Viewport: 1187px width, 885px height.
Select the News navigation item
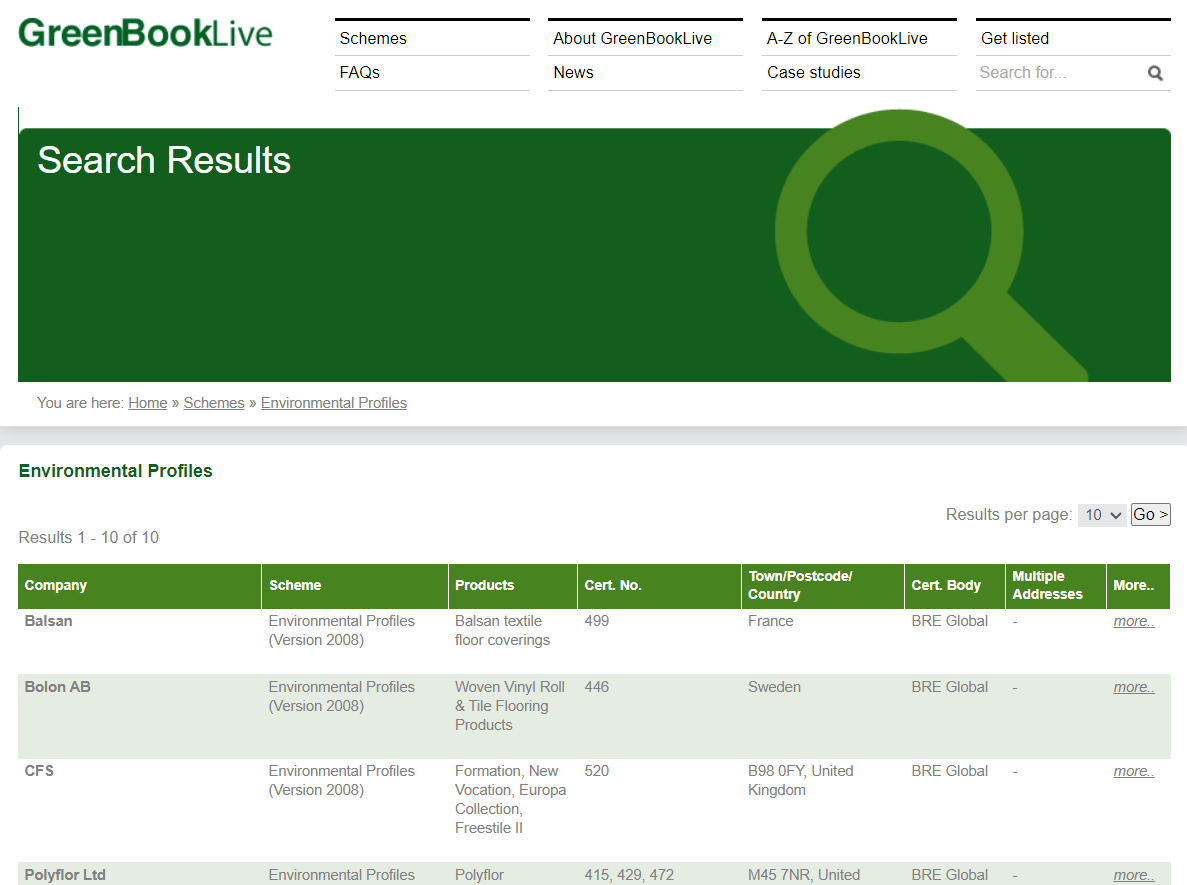tap(573, 73)
